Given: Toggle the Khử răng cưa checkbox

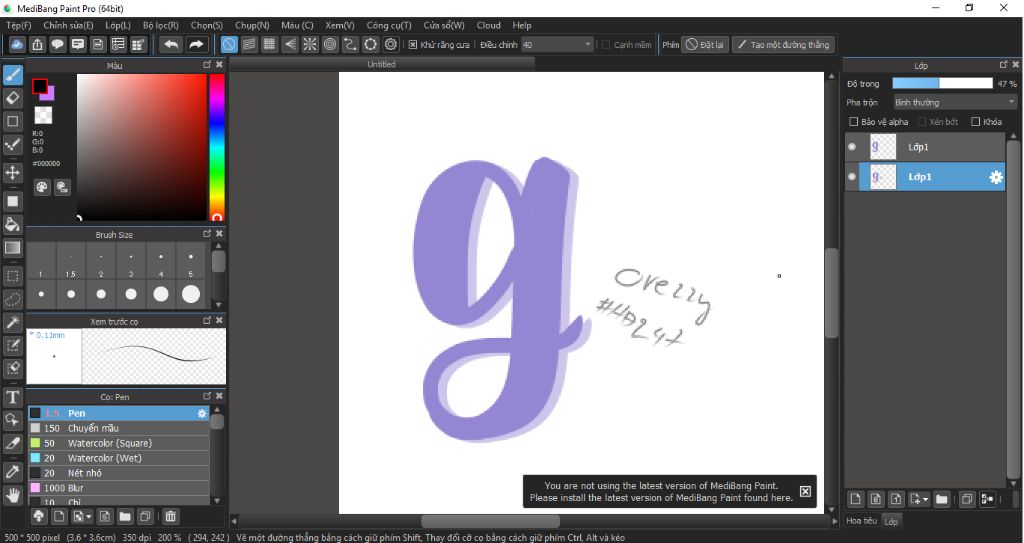Looking at the screenshot, I should click(413, 45).
